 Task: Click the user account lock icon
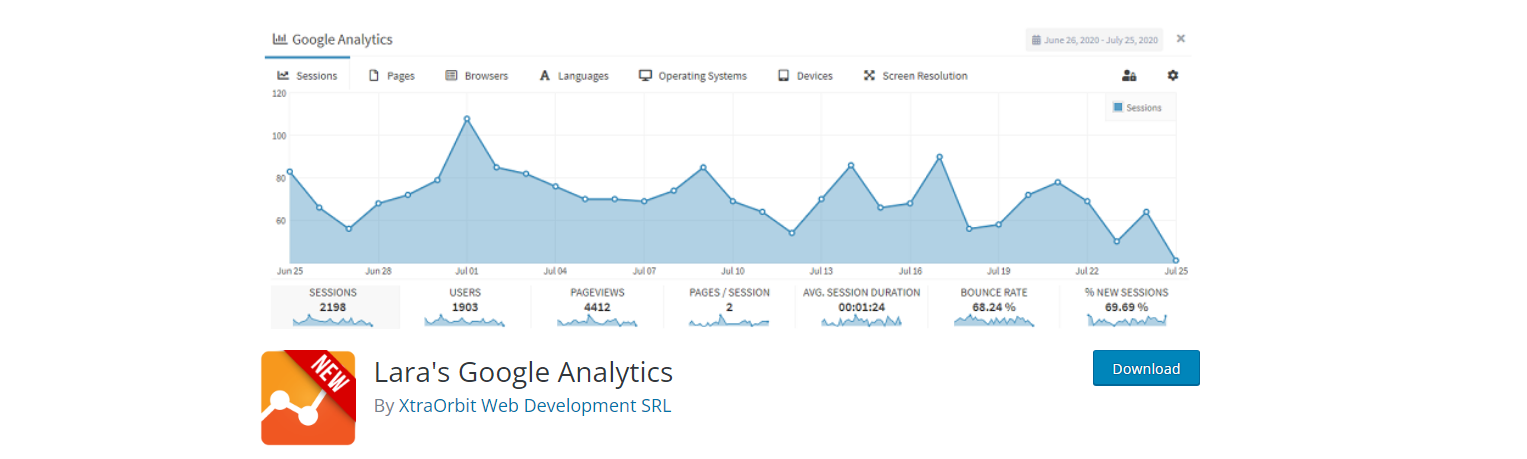click(x=1129, y=75)
